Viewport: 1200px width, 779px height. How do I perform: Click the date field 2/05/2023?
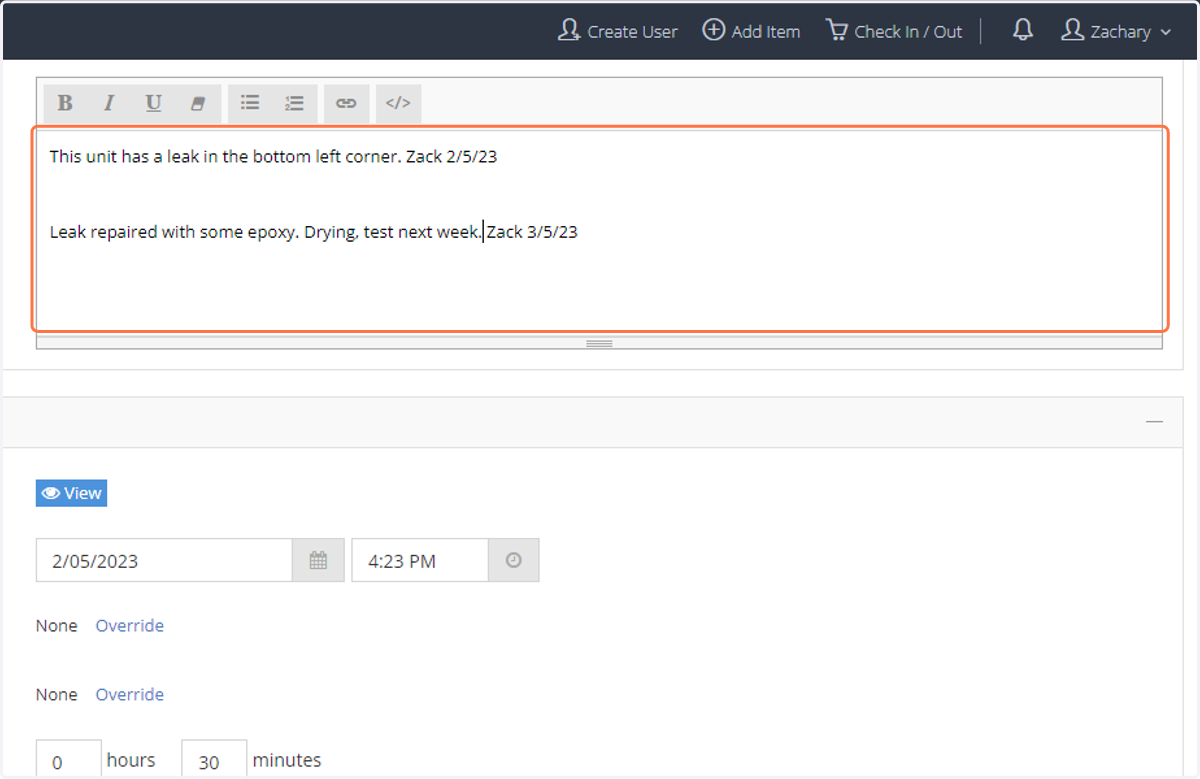click(164, 561)
